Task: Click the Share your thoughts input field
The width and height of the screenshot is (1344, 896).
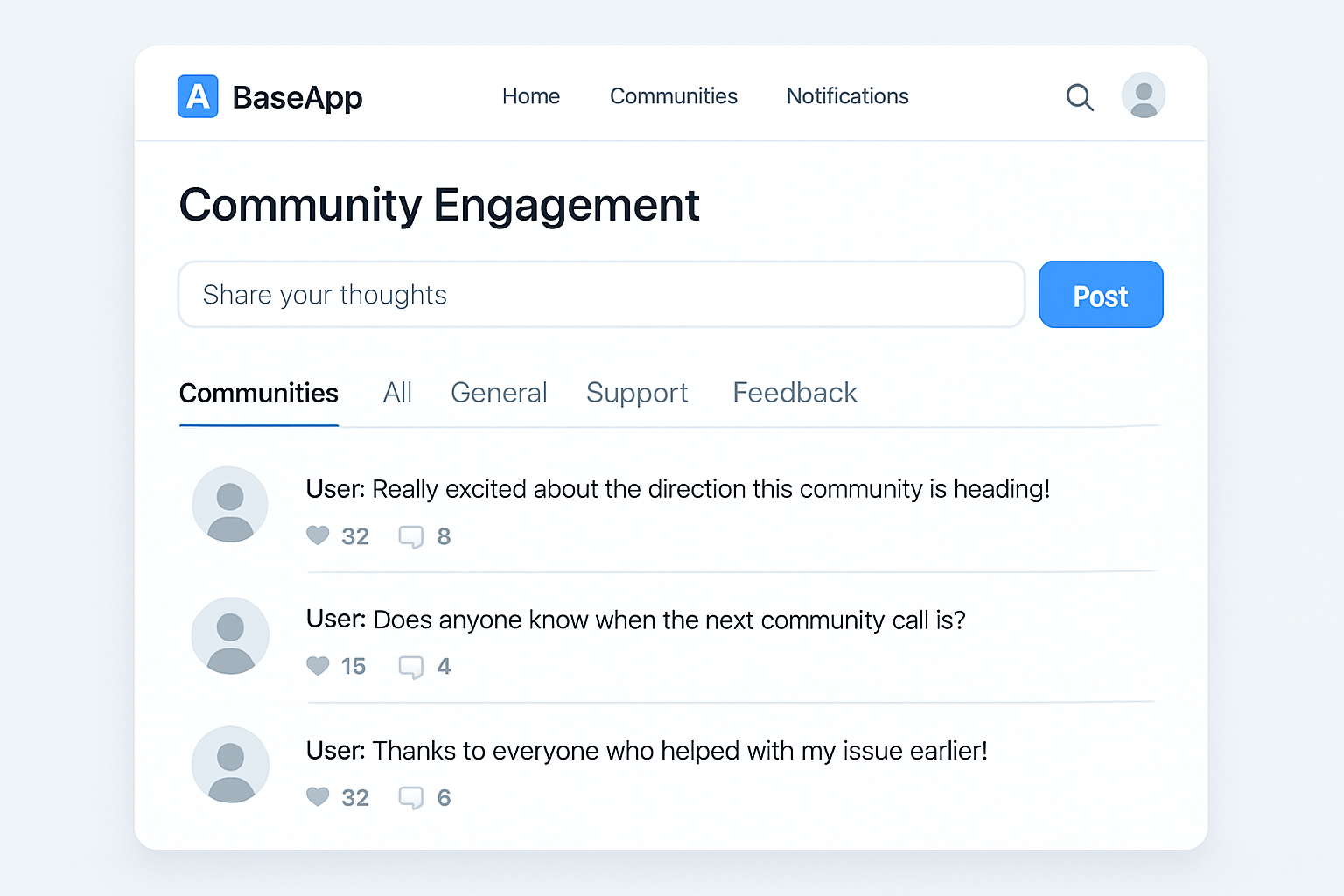Action: [x=601, y=295]
